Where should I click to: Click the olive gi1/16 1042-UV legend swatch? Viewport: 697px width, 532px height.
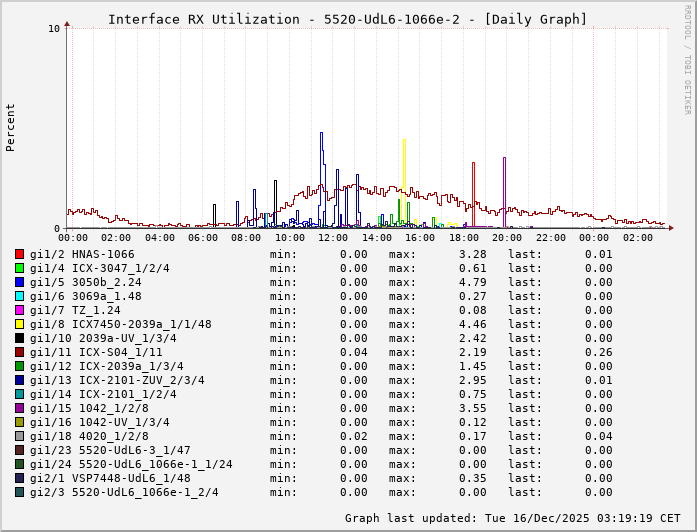[x=19, y=422]
